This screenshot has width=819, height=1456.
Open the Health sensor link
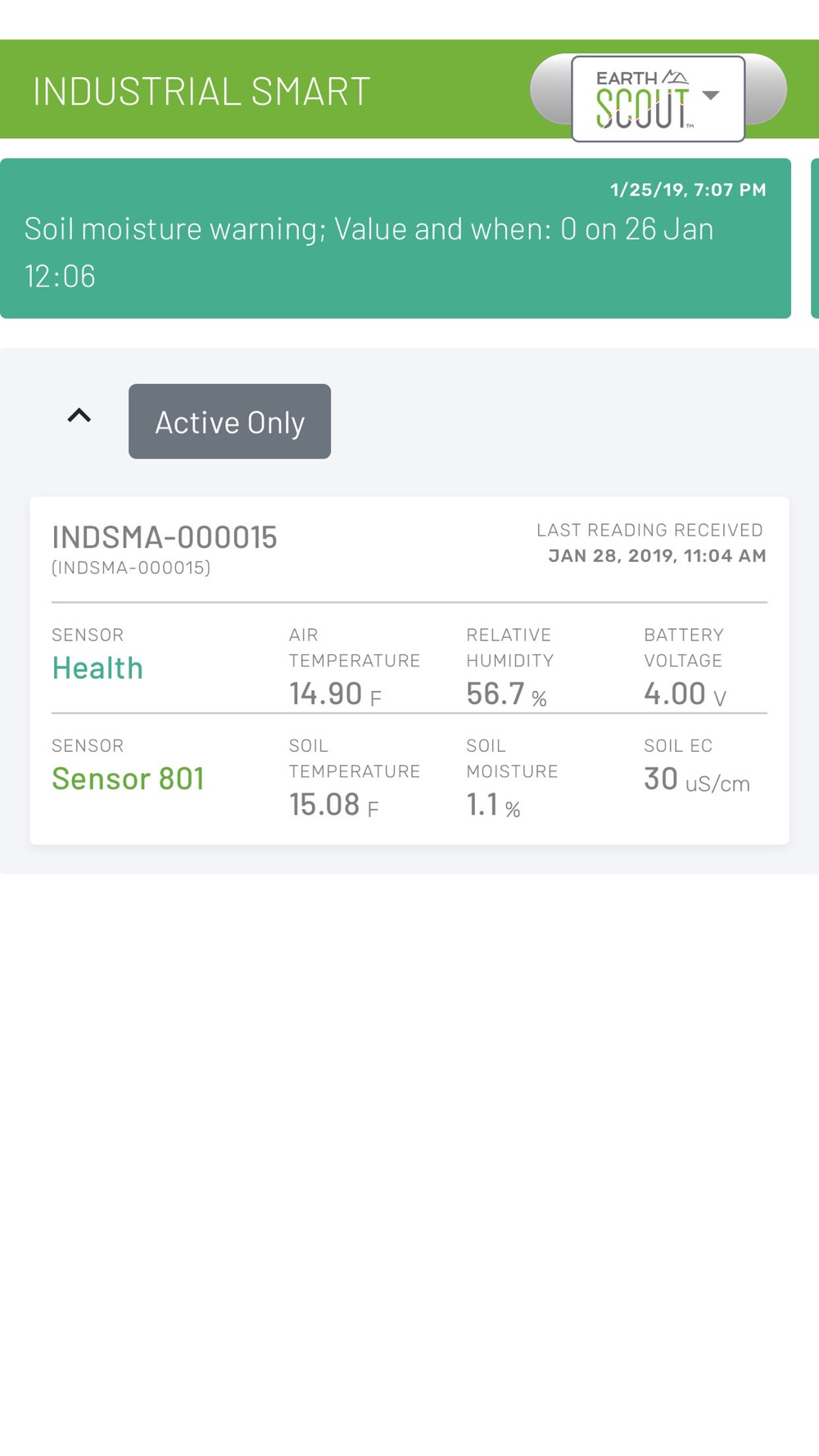[97, 668]
